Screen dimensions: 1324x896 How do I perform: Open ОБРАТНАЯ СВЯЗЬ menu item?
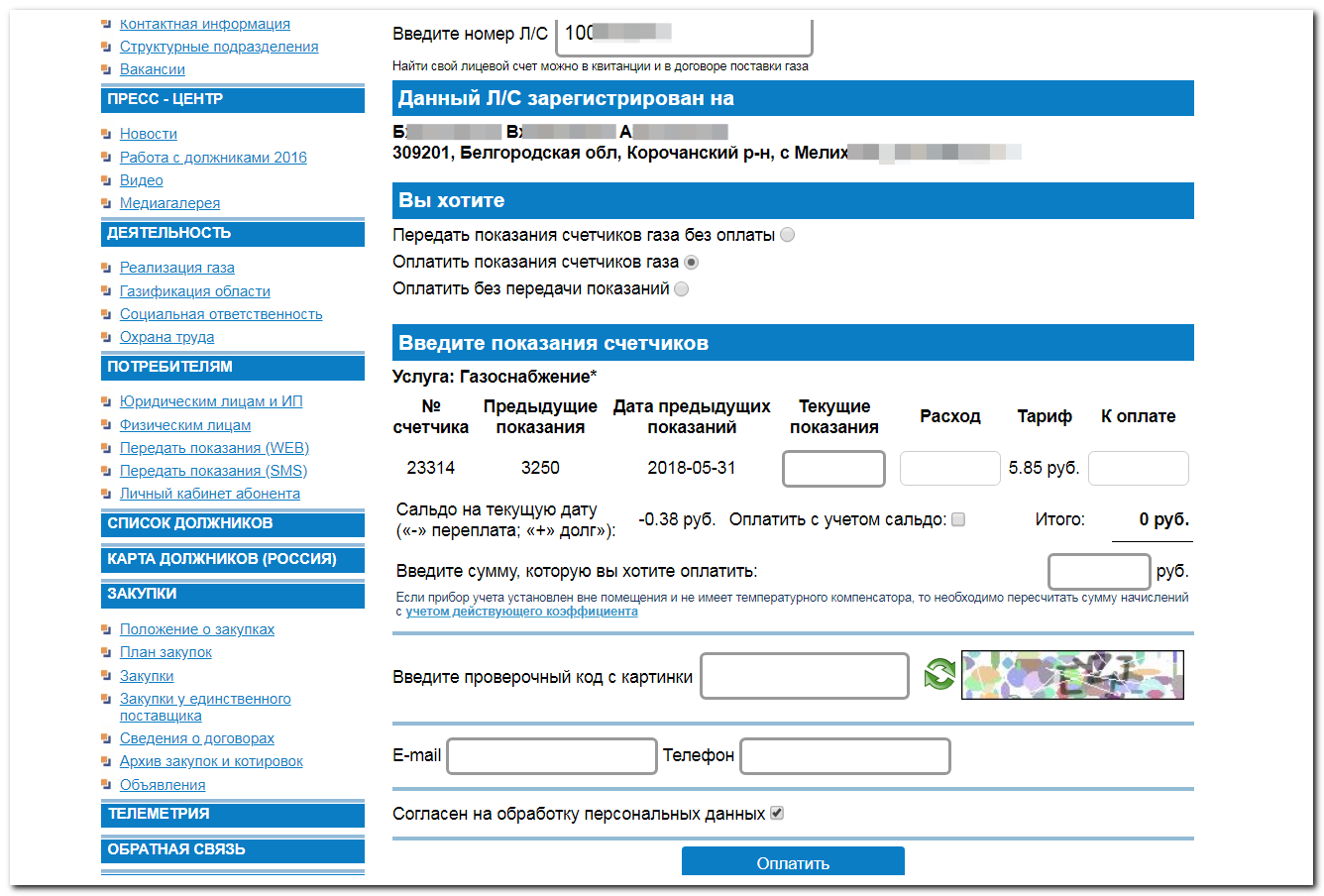coord(233,849)
